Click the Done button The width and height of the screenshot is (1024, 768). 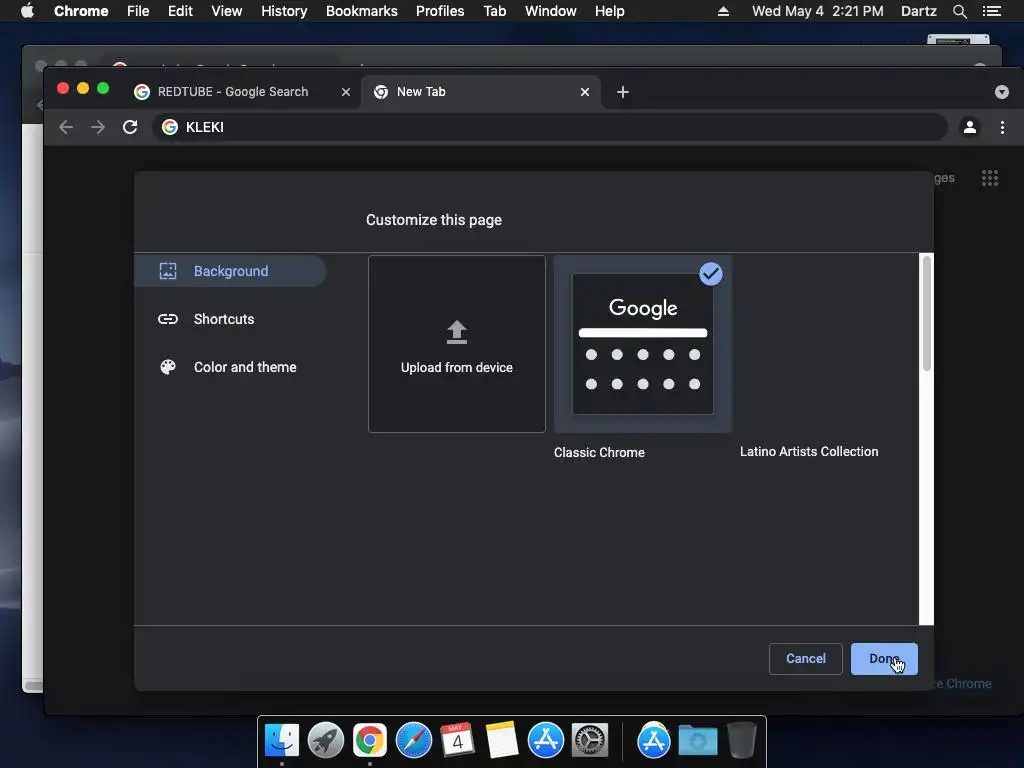(x=884, y=658)
